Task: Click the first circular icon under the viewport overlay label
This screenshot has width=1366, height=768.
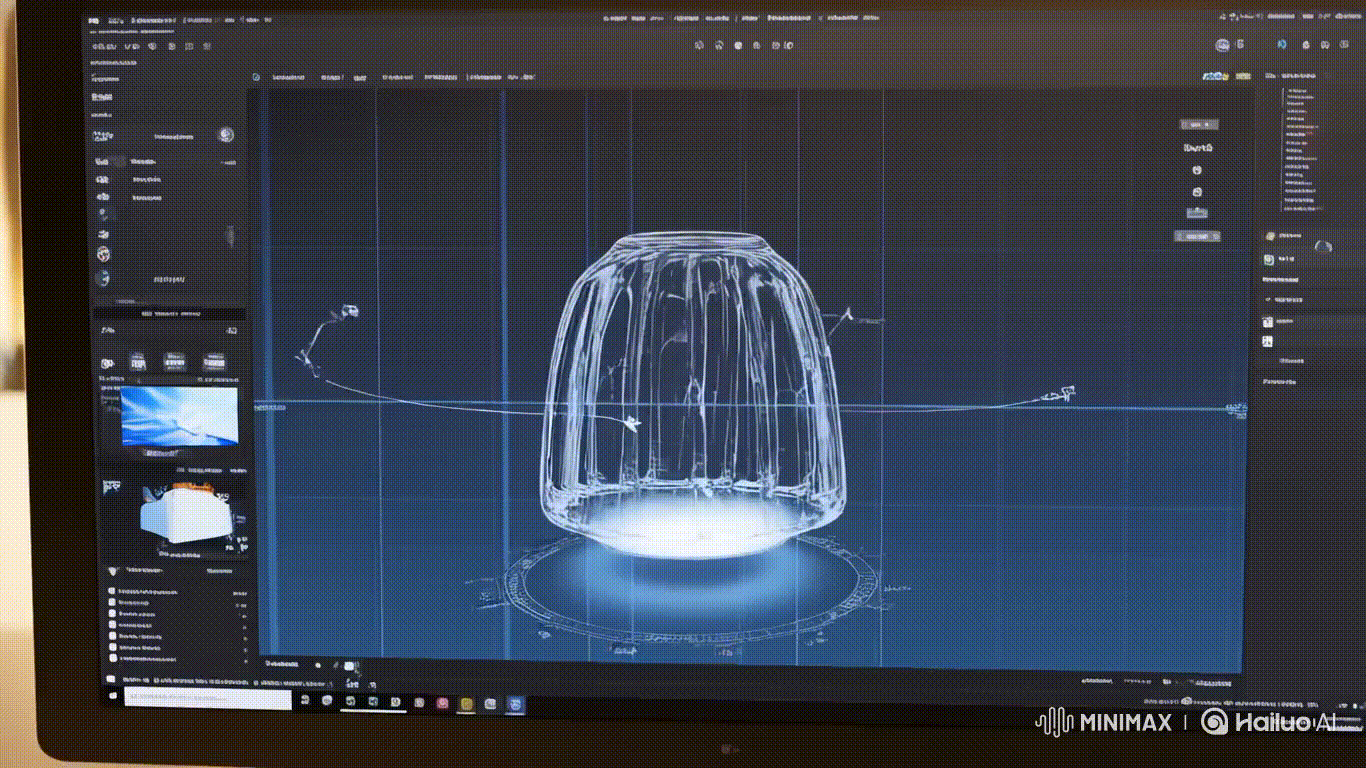Action: pyautogui.click(x=1198, y=170)
